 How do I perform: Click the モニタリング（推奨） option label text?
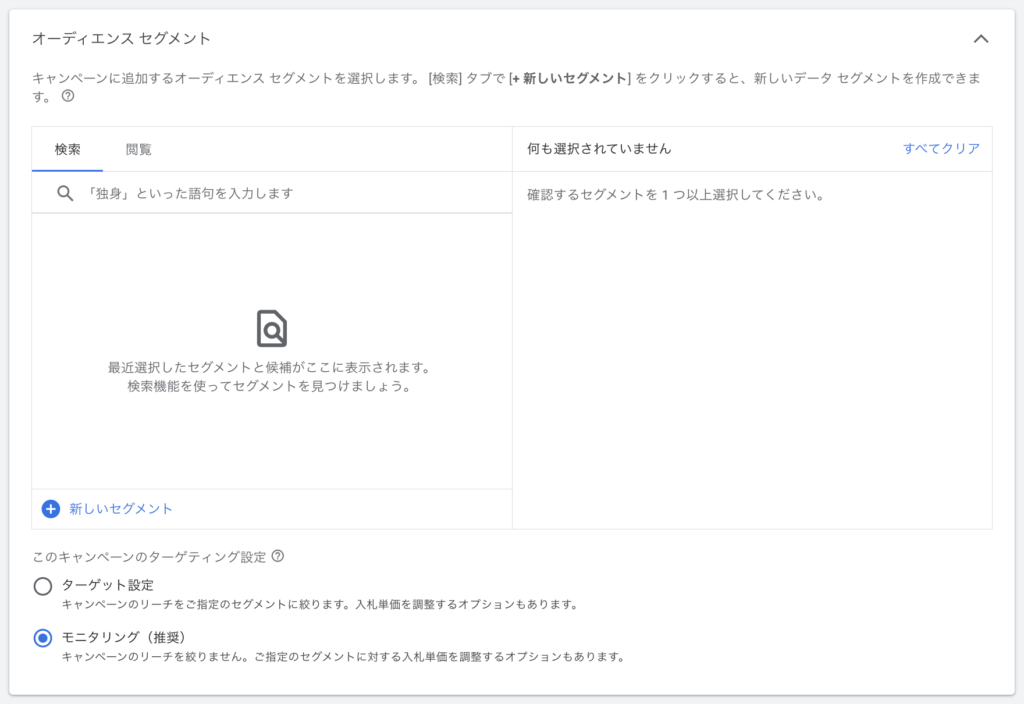coord(124,637)
